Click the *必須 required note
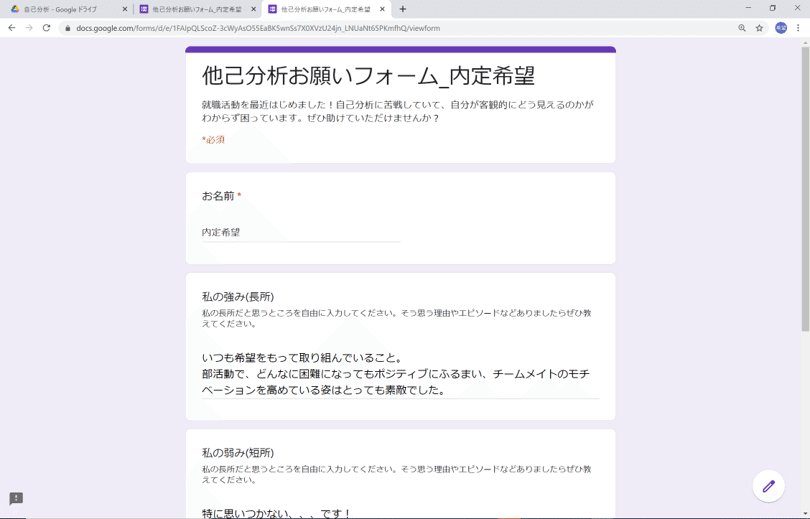The width and height of the screenshot is (810, 519). (x=213, y=139)
